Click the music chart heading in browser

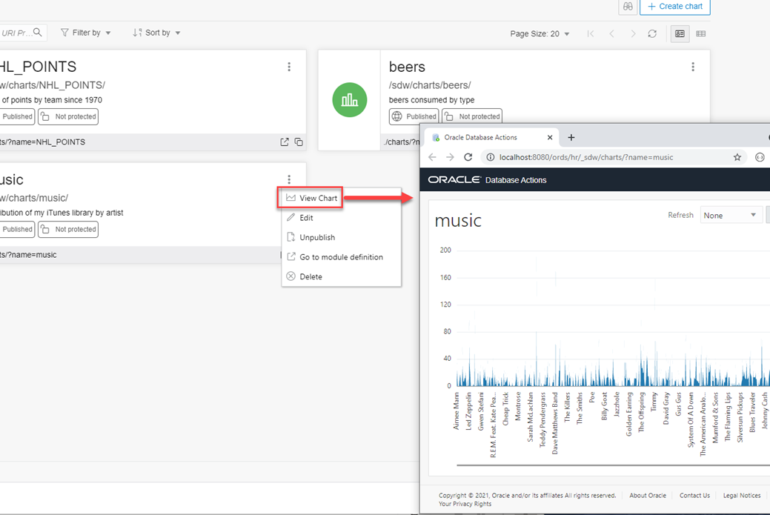point(458,220)
